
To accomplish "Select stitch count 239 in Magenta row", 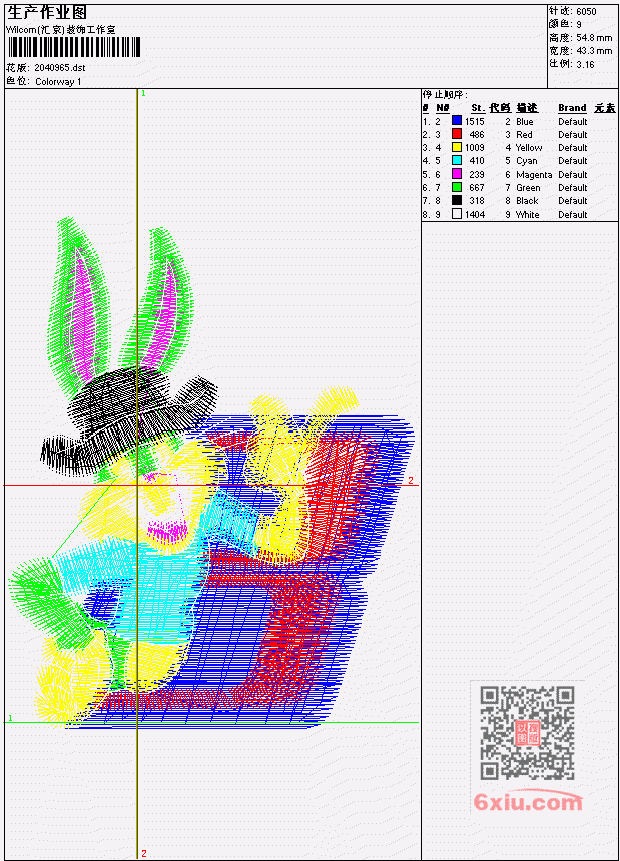I will point(477,175).
